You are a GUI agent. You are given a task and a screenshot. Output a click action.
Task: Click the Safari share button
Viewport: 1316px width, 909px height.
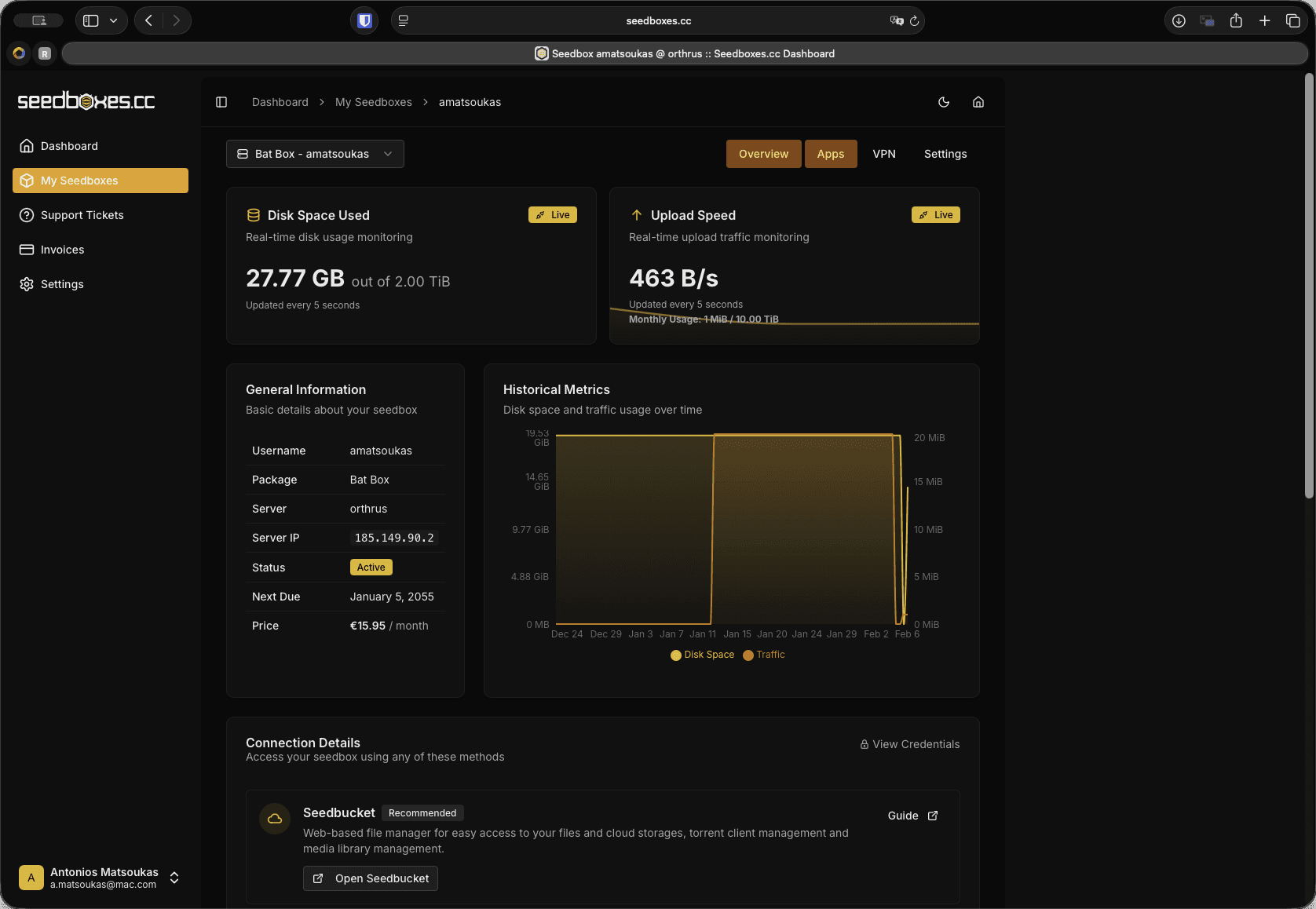pyautogui.click(x=1236, y=21)
